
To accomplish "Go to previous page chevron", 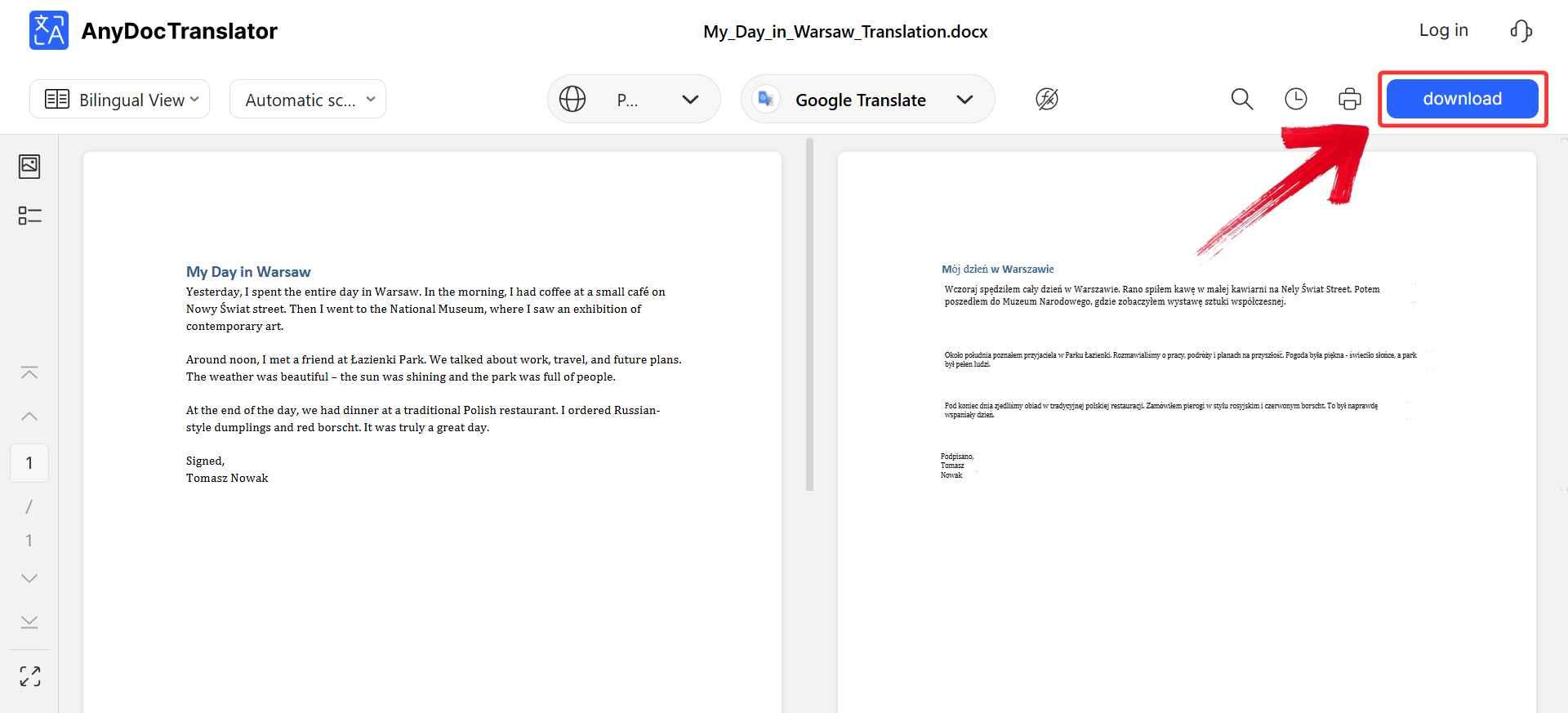I will coord(29,417).
